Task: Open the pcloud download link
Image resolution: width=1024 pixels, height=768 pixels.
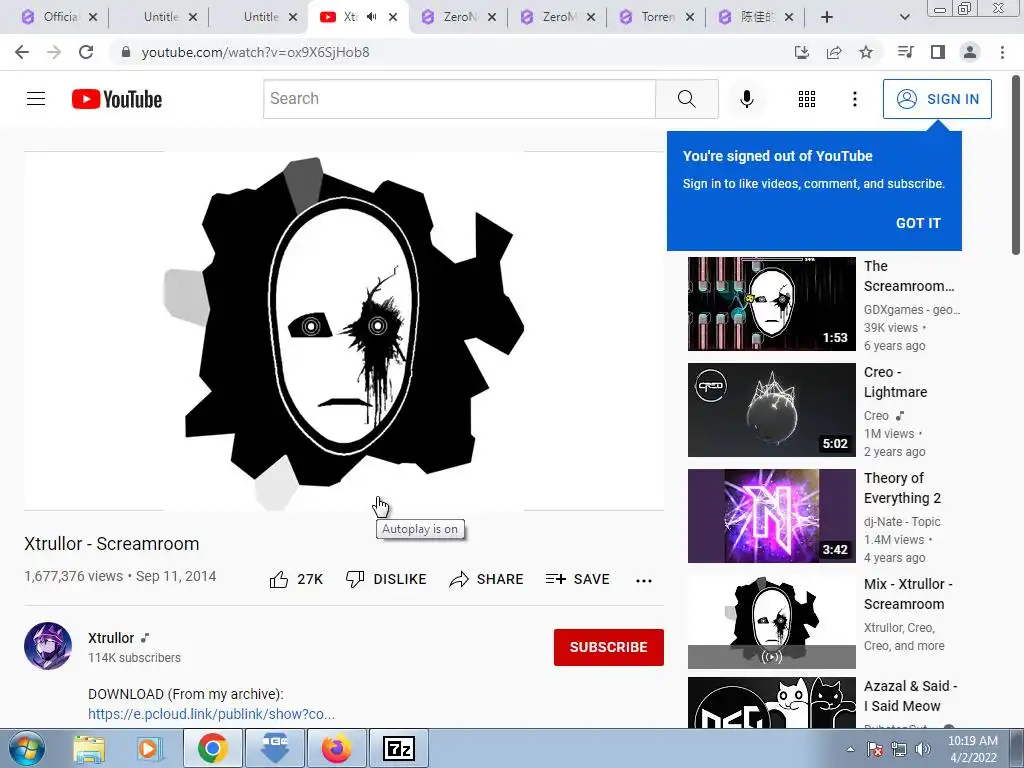Action: [211, 714]
